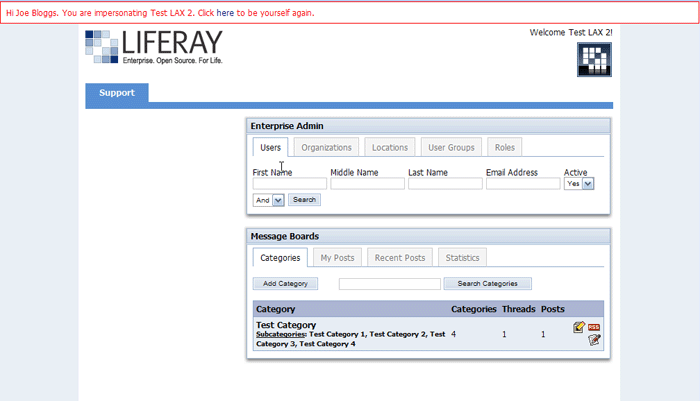Click the Threads column header

tap(518, 309)
